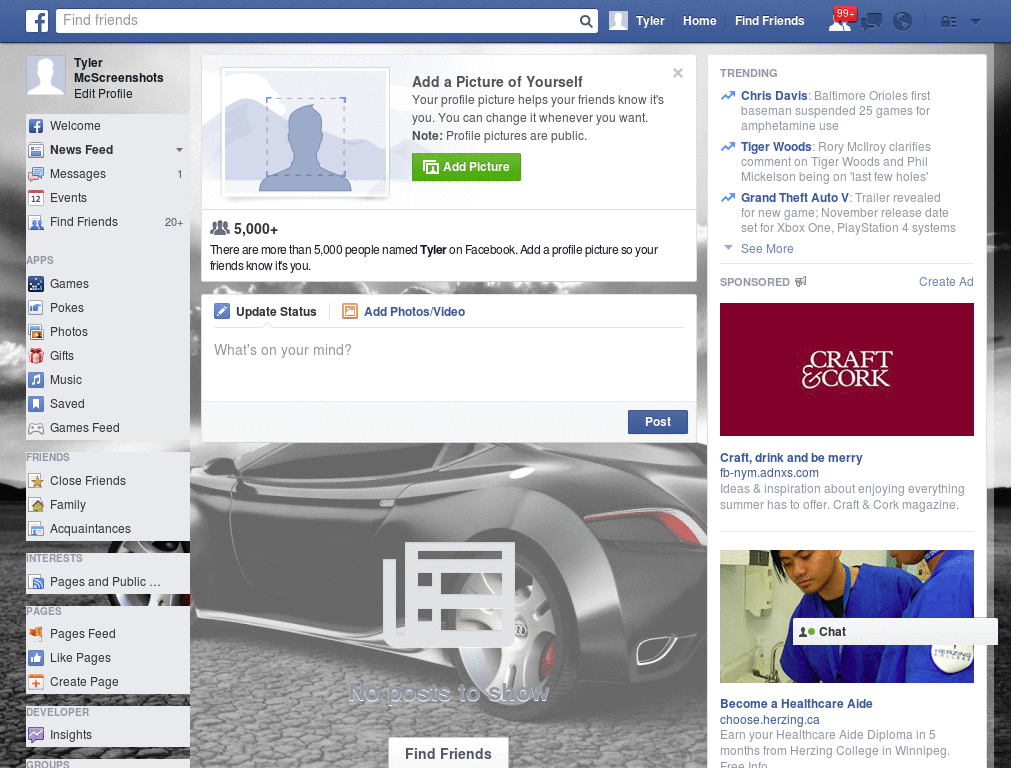Click the green Add Picture button
Screen dimensions: 1024x768
pyautogui.click(x=466, y=167)
